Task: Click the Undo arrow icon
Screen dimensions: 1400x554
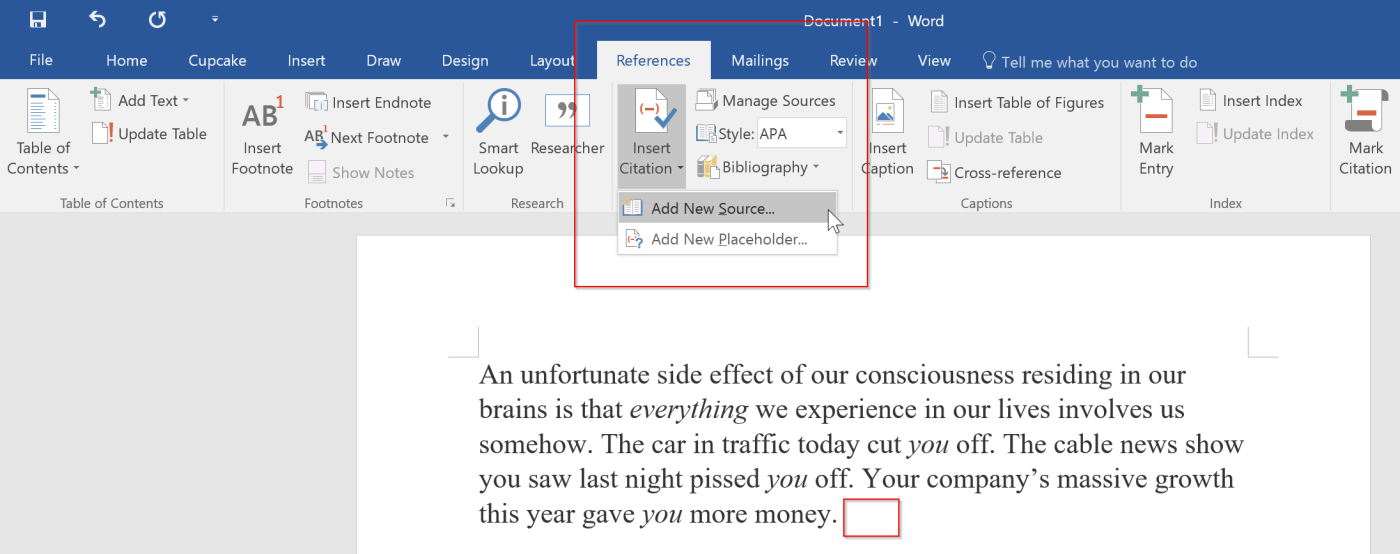Action: [97, 19]
